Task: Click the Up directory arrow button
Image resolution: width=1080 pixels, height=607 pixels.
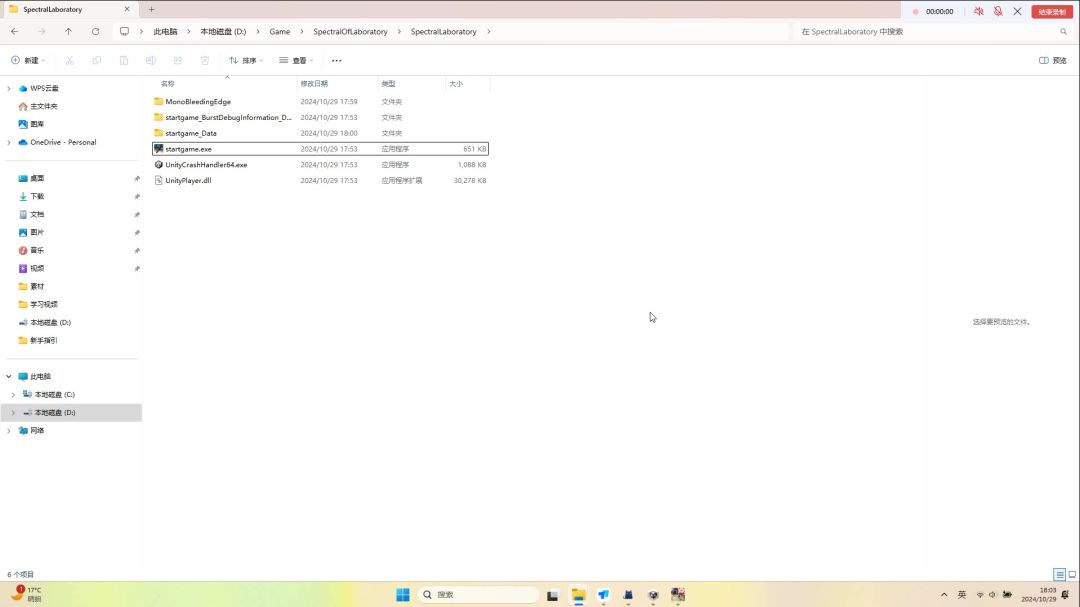Action: (x=68, y=31)
